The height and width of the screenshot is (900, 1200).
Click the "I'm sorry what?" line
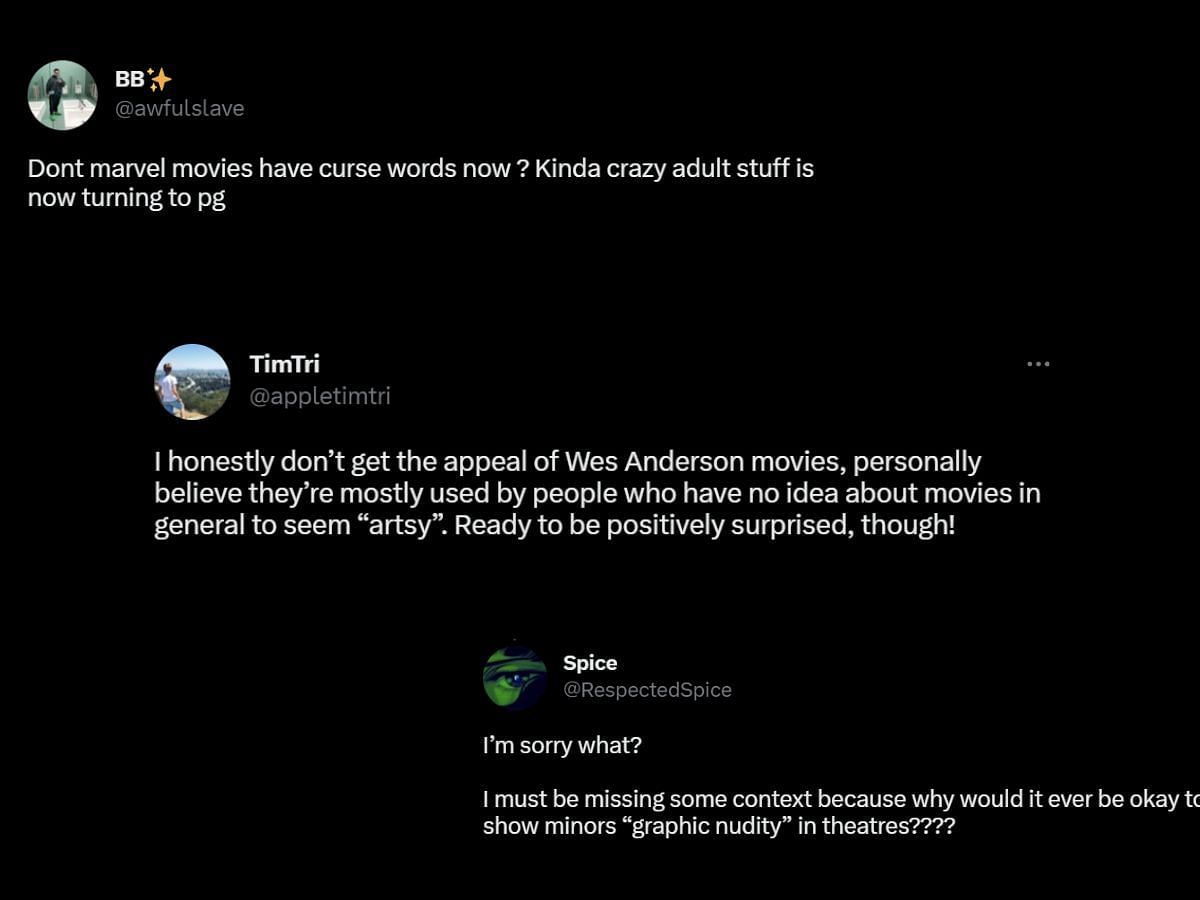click(x=562, y=746)
